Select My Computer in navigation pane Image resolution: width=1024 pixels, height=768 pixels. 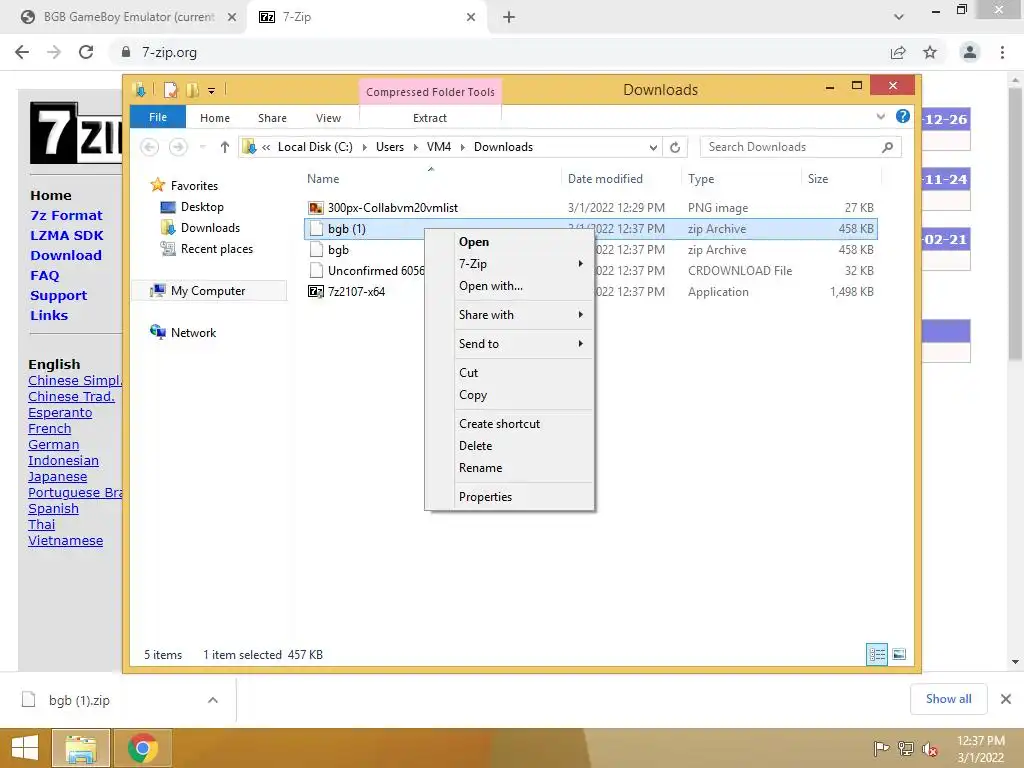[x=208, y=291]
